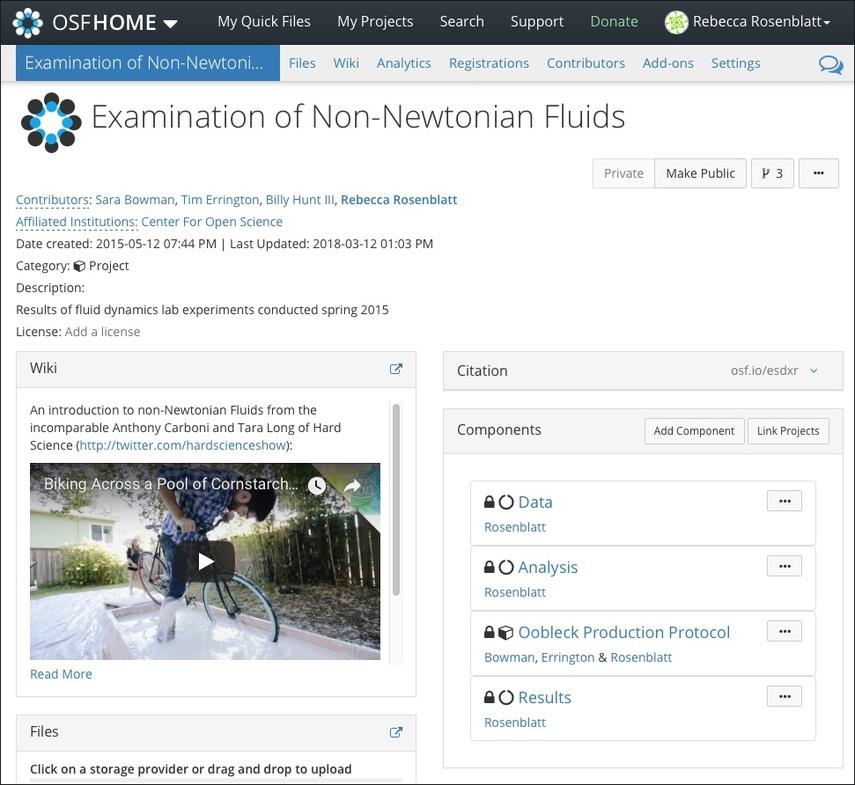Image resolution: width=855 pixels, height=785 pixels.
Task: Click the circle category icon beside Data
Action: pos(506,502)
